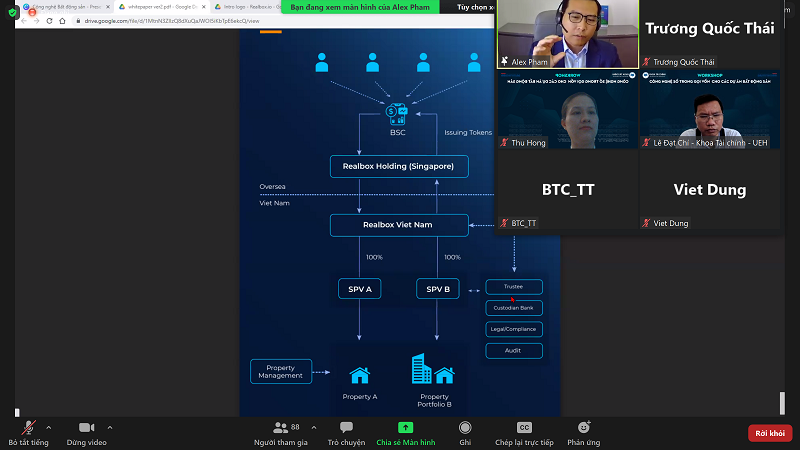Image resolution: width=800 pixels, height=450 pixels.
Task: Select Alex Pham video thumbnail
Action: click(568, 34)
